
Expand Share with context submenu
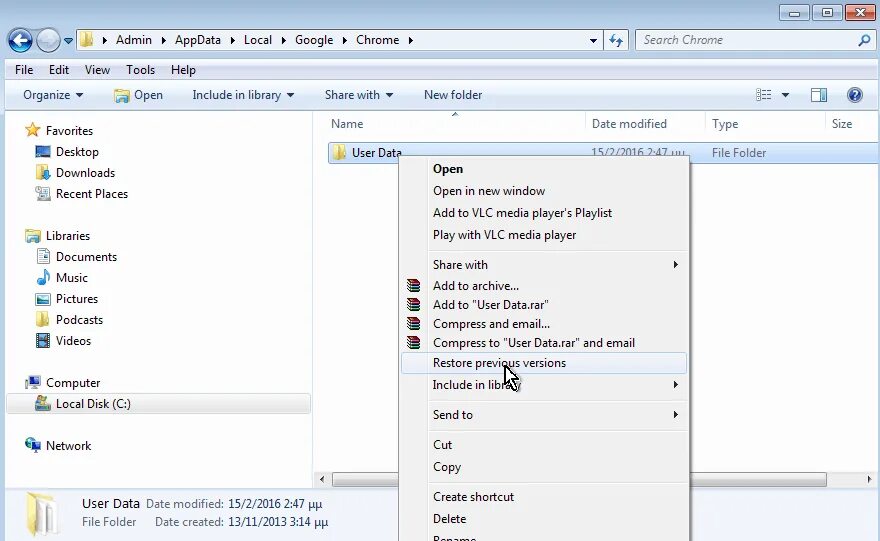[544, 264]
